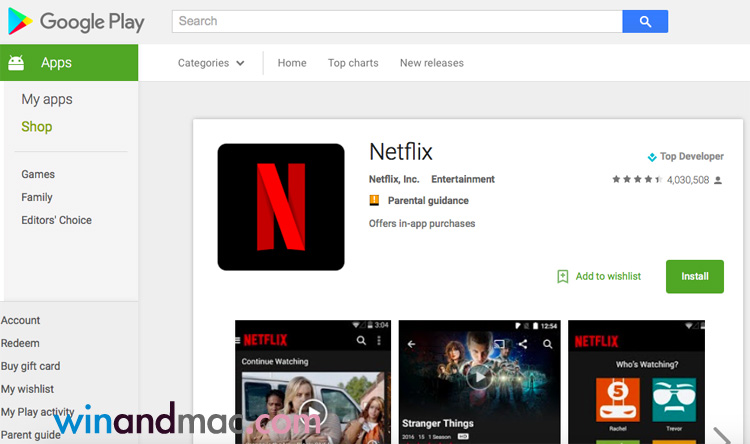Open the Home tab

(292, 63)
